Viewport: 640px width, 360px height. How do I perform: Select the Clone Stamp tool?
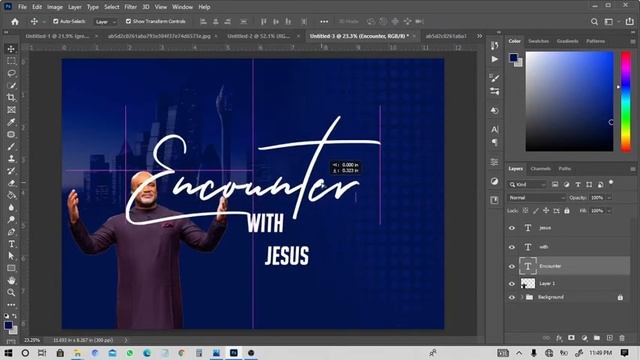[11, 159]
